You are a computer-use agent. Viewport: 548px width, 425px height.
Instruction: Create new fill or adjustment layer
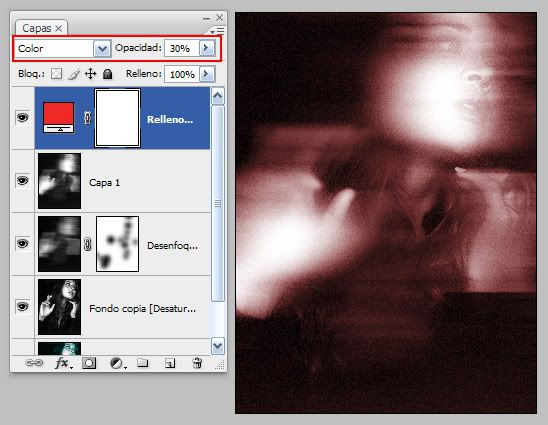coord(117,363)
